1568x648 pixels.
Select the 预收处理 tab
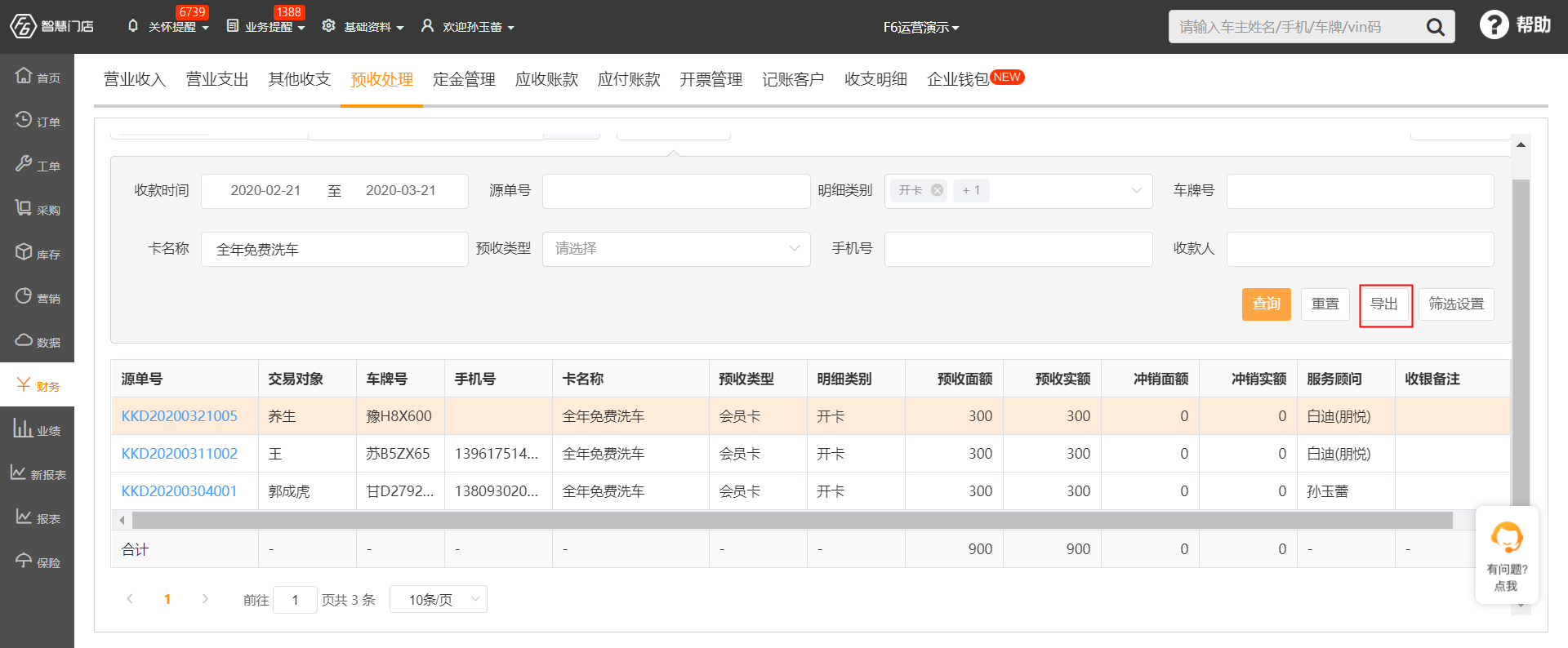[381, 79]
